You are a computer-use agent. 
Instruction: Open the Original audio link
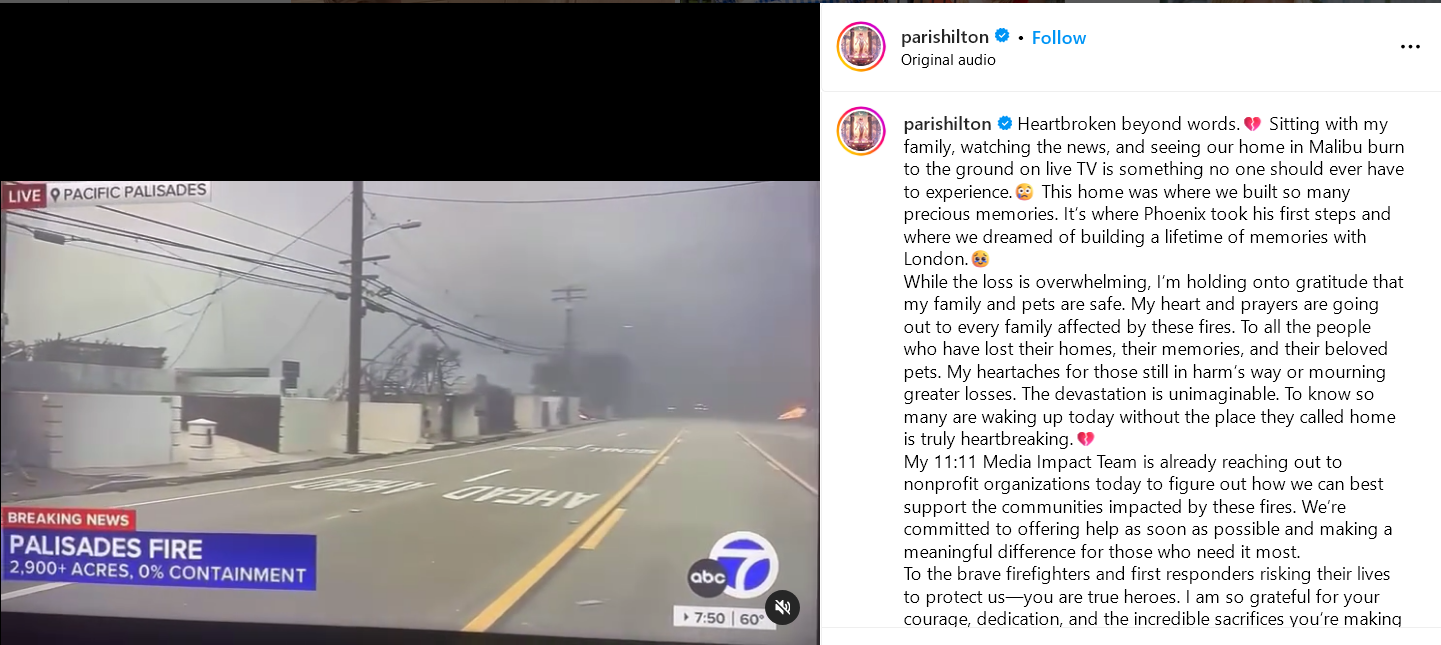click(x=948, y=60)
